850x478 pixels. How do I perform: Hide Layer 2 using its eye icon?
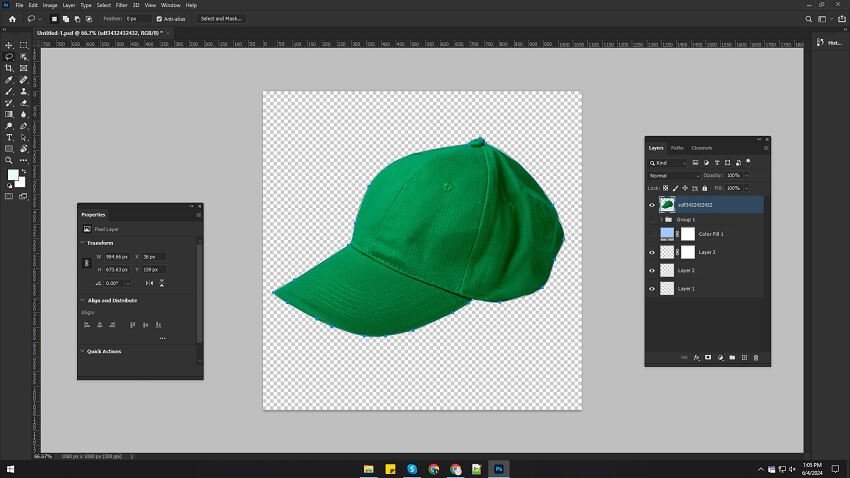(652, 270)
